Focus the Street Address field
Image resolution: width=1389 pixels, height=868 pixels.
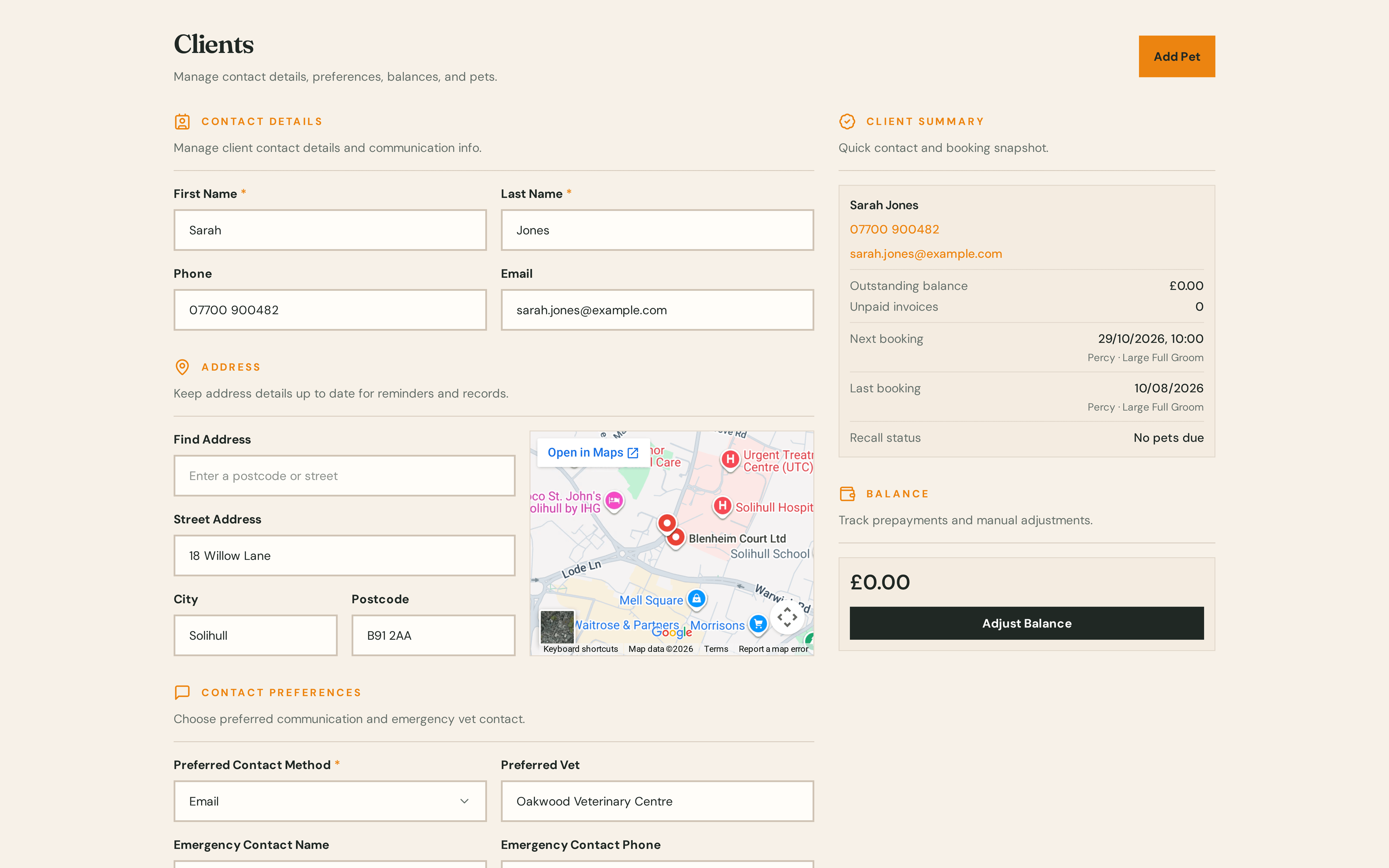coord(344,556)
